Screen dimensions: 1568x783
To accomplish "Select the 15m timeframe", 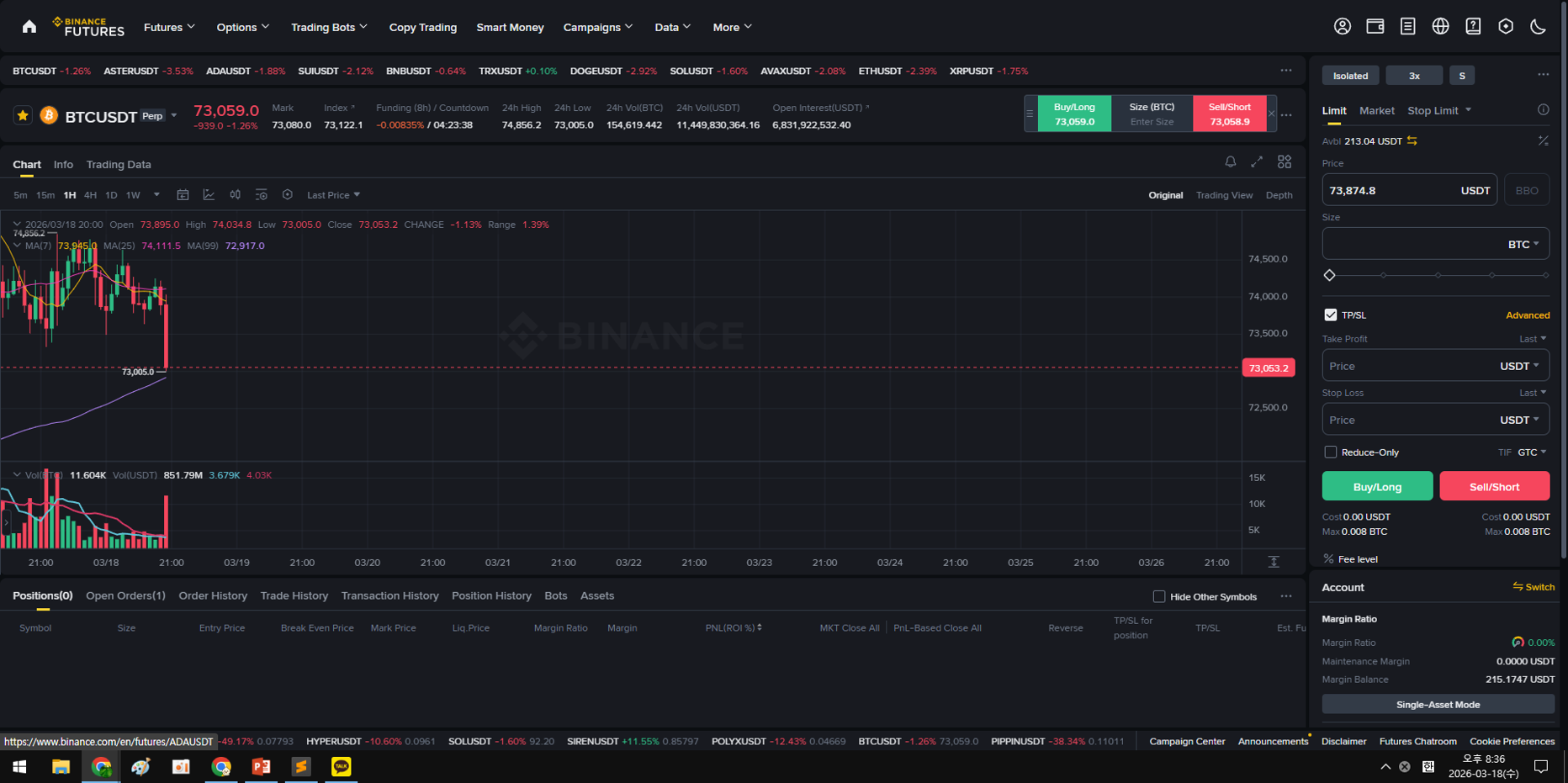I will (x=45, y=195).
